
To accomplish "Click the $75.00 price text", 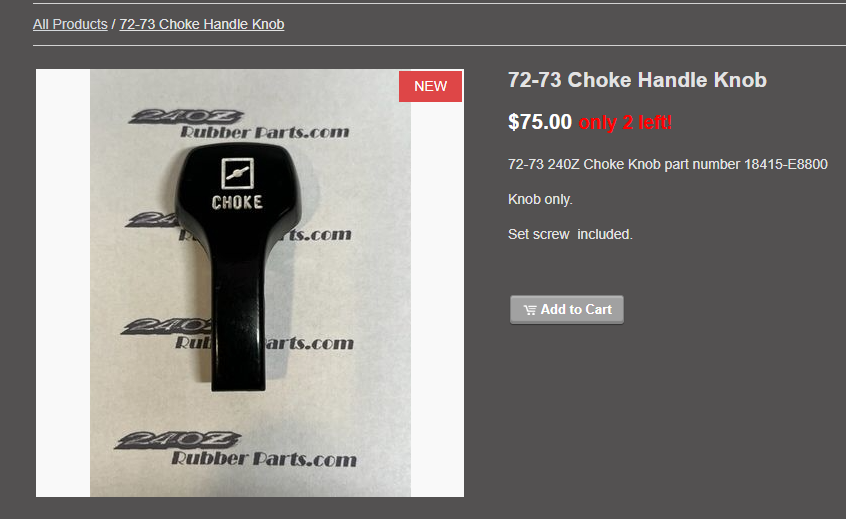I will [x=540, y=122].
